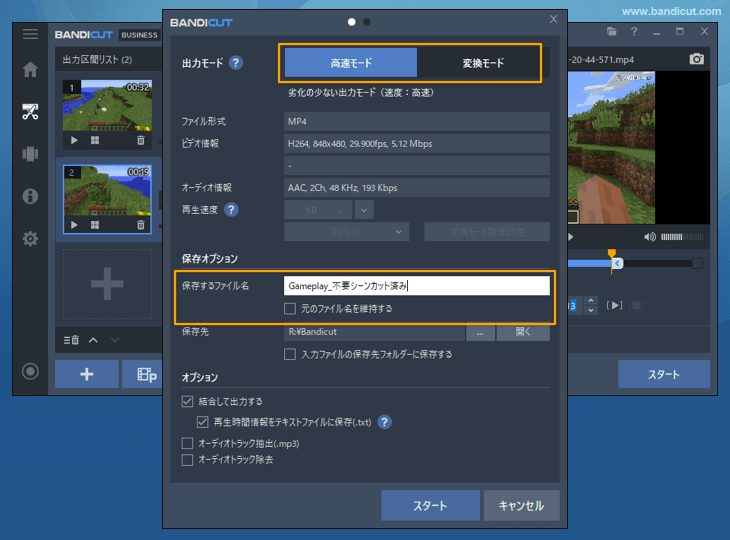Image resolution: width=730 pixels, height=540 pixels.
Task: Open the プリセット dropdown
Action: pyautogui.click(x=346, y=232)
